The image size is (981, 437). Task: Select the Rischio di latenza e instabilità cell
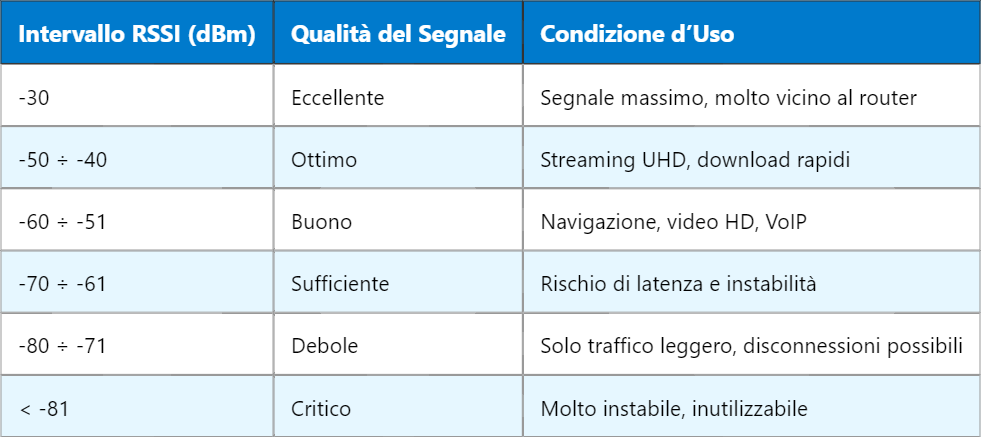(x=679, y=284)
